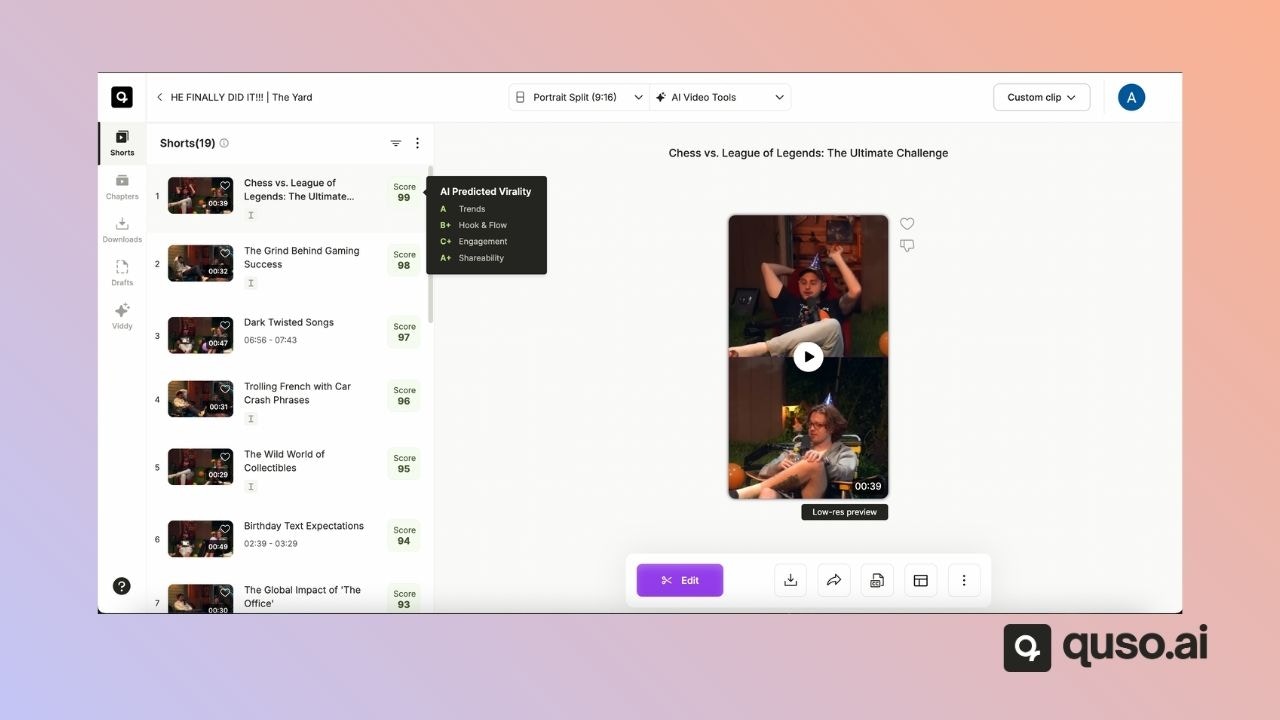The width and height of the screenshot is (1280, 720).
Task: Open the captions CC icon in bottom toolbar
Action: [877, 580]
